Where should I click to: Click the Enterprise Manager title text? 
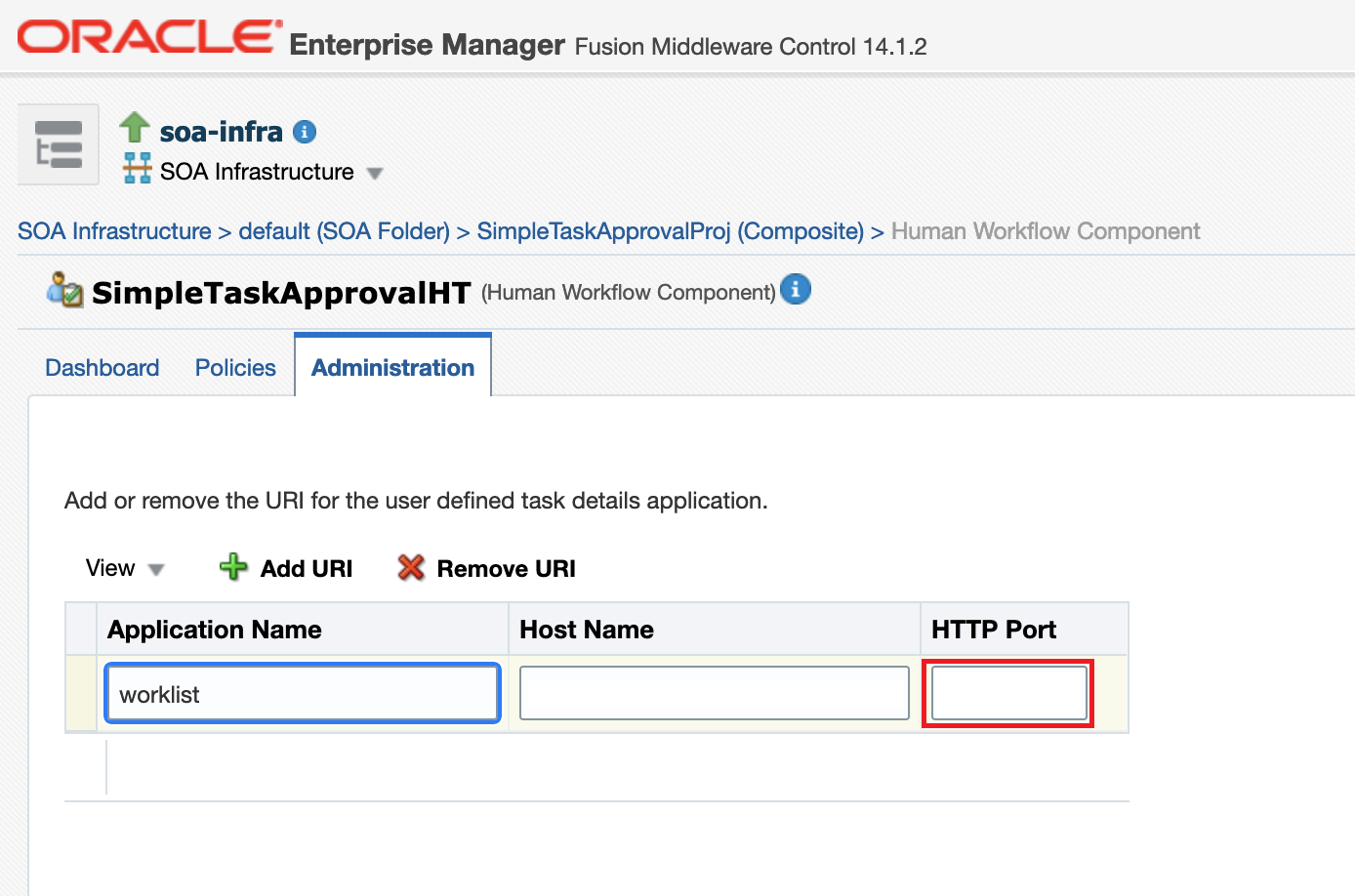428,45
